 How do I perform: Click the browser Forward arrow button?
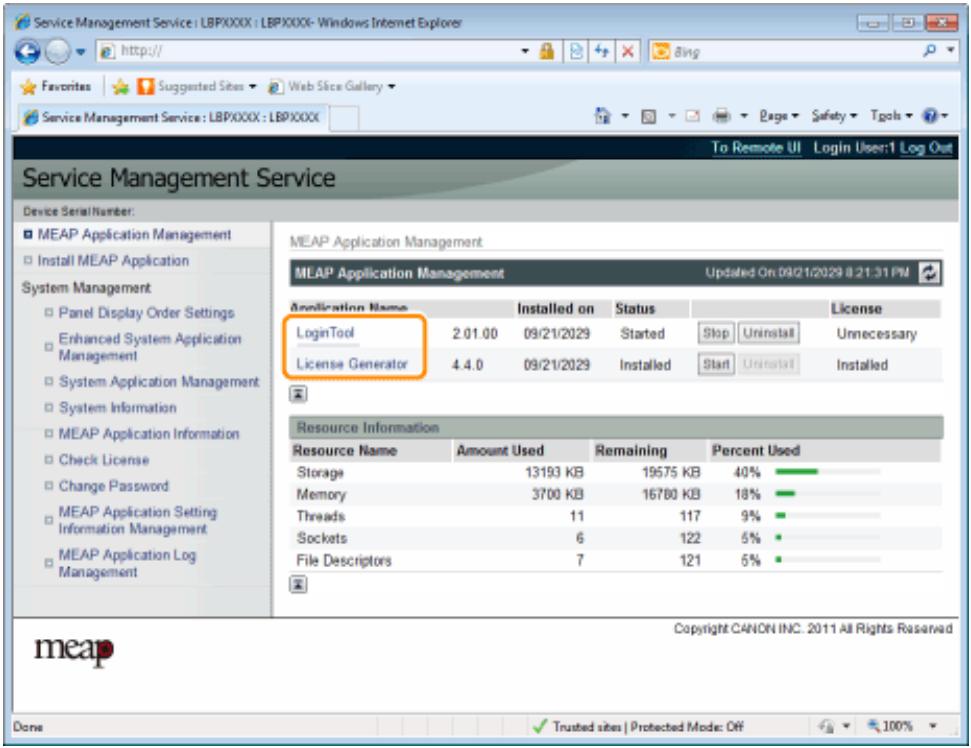58,51
